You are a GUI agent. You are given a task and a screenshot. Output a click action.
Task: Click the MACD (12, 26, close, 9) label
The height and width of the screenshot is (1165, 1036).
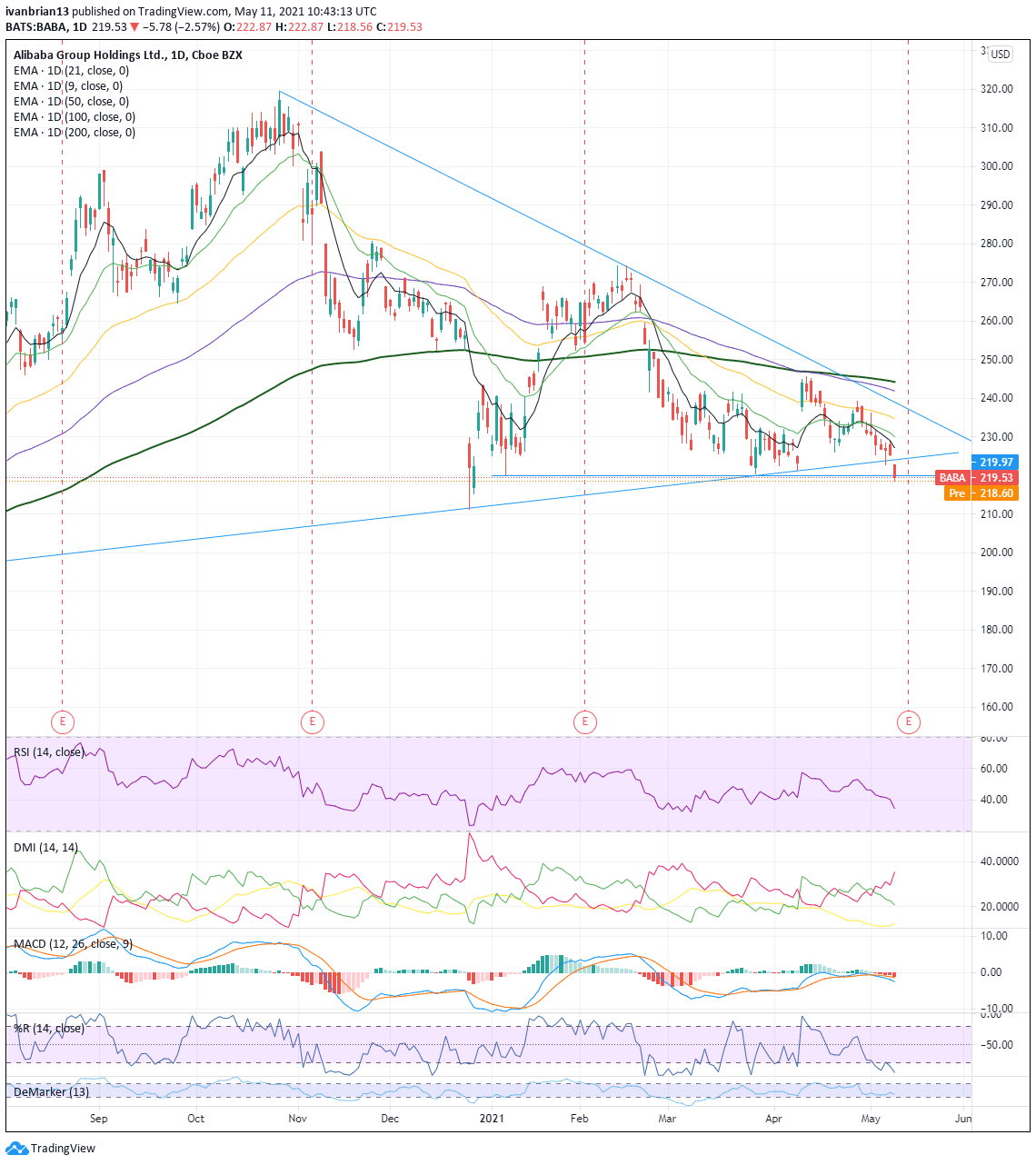point(73,944)
